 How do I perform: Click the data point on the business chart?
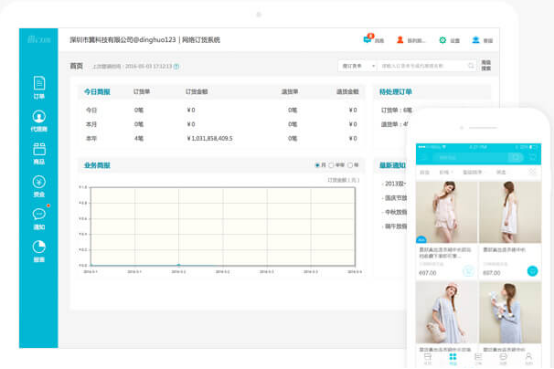(178, 265)
